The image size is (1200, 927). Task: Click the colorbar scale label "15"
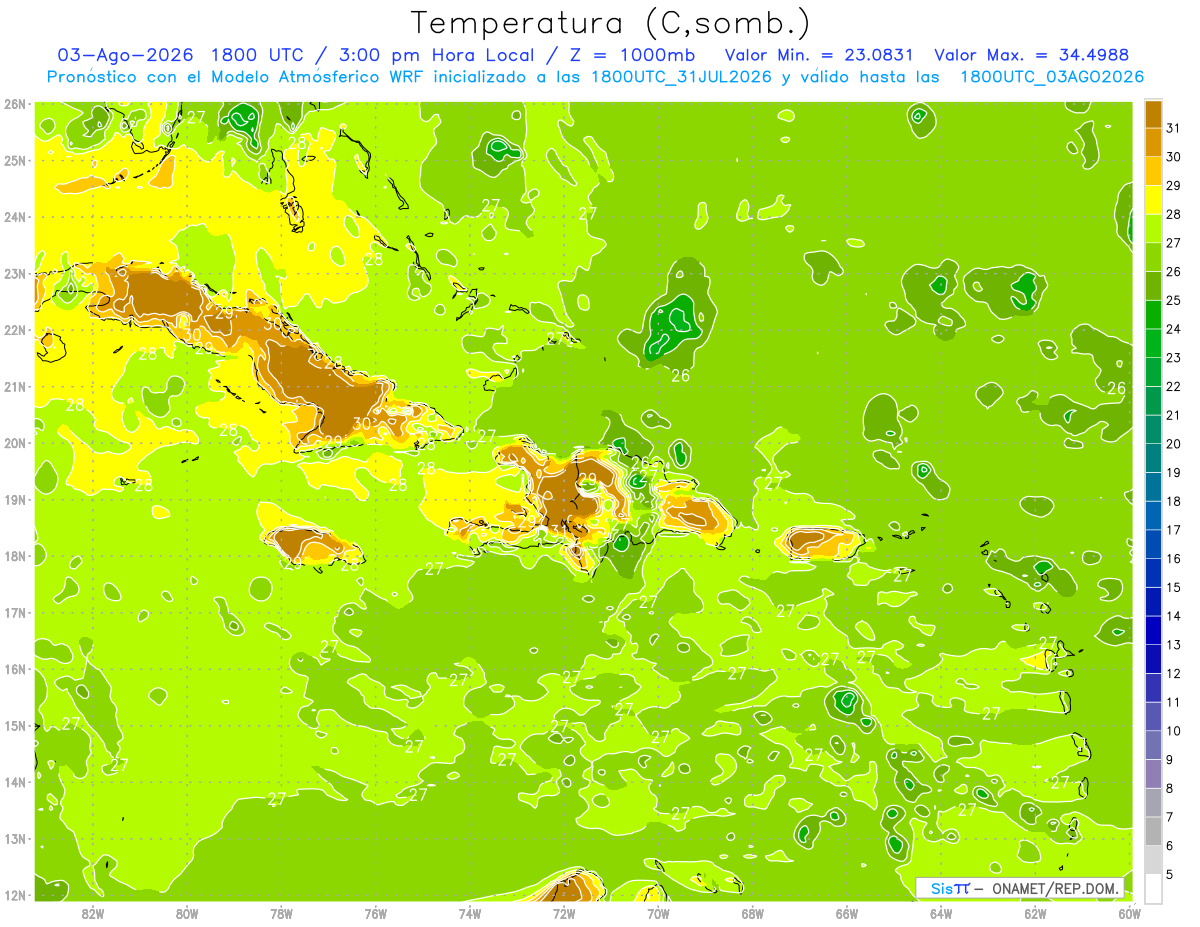click(x=1174, y=588)
